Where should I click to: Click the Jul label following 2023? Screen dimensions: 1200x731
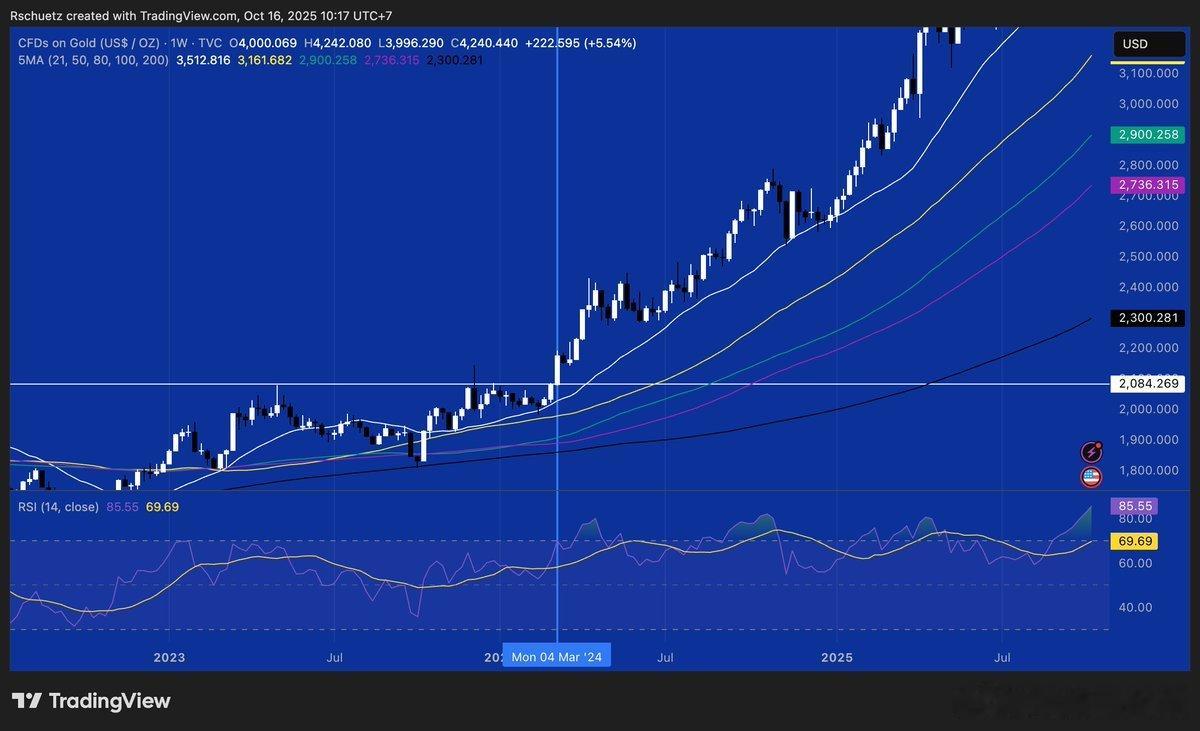(336, 658)
